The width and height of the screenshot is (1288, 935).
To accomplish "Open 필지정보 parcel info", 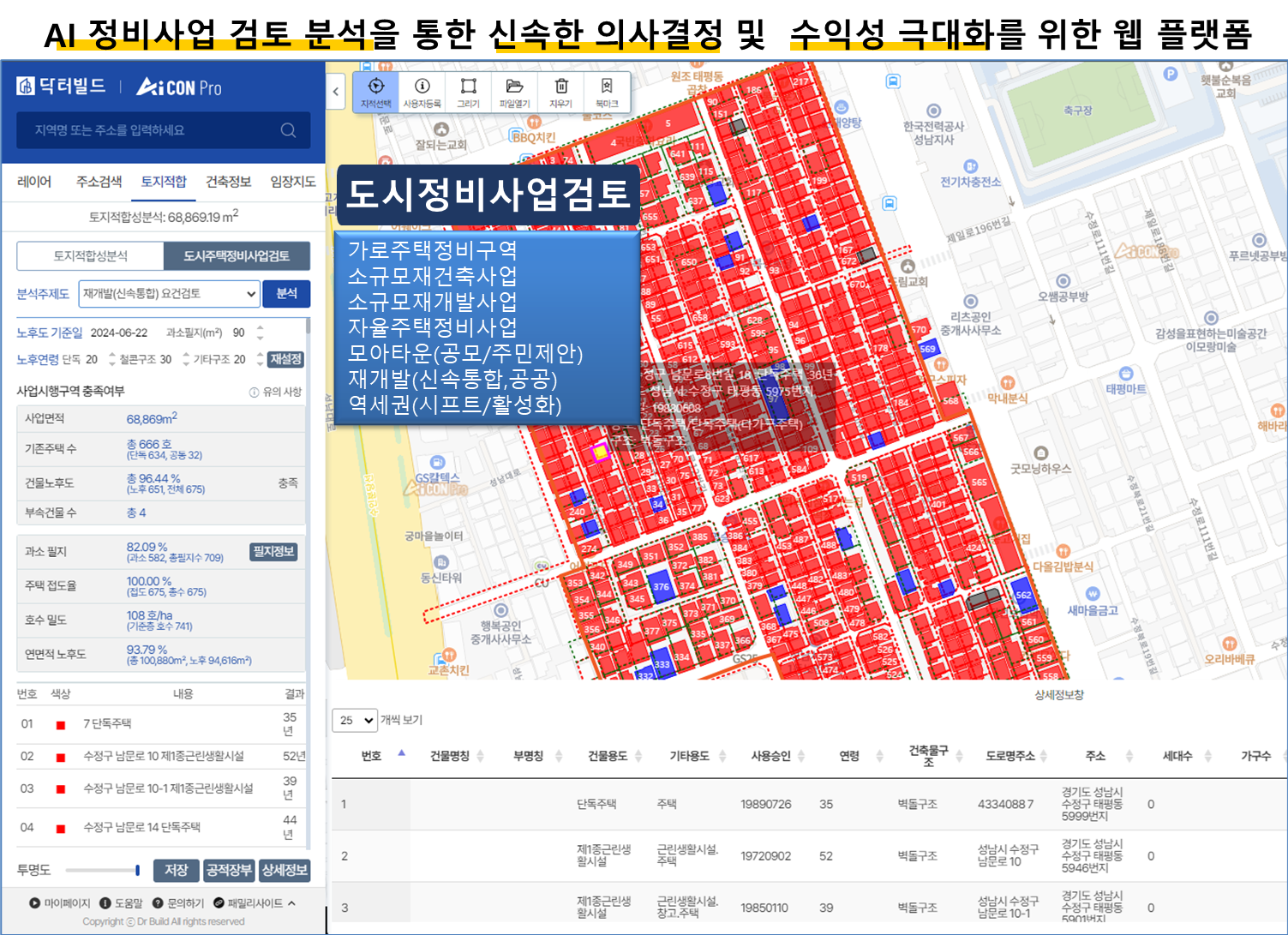I will [x=273, y=551].
